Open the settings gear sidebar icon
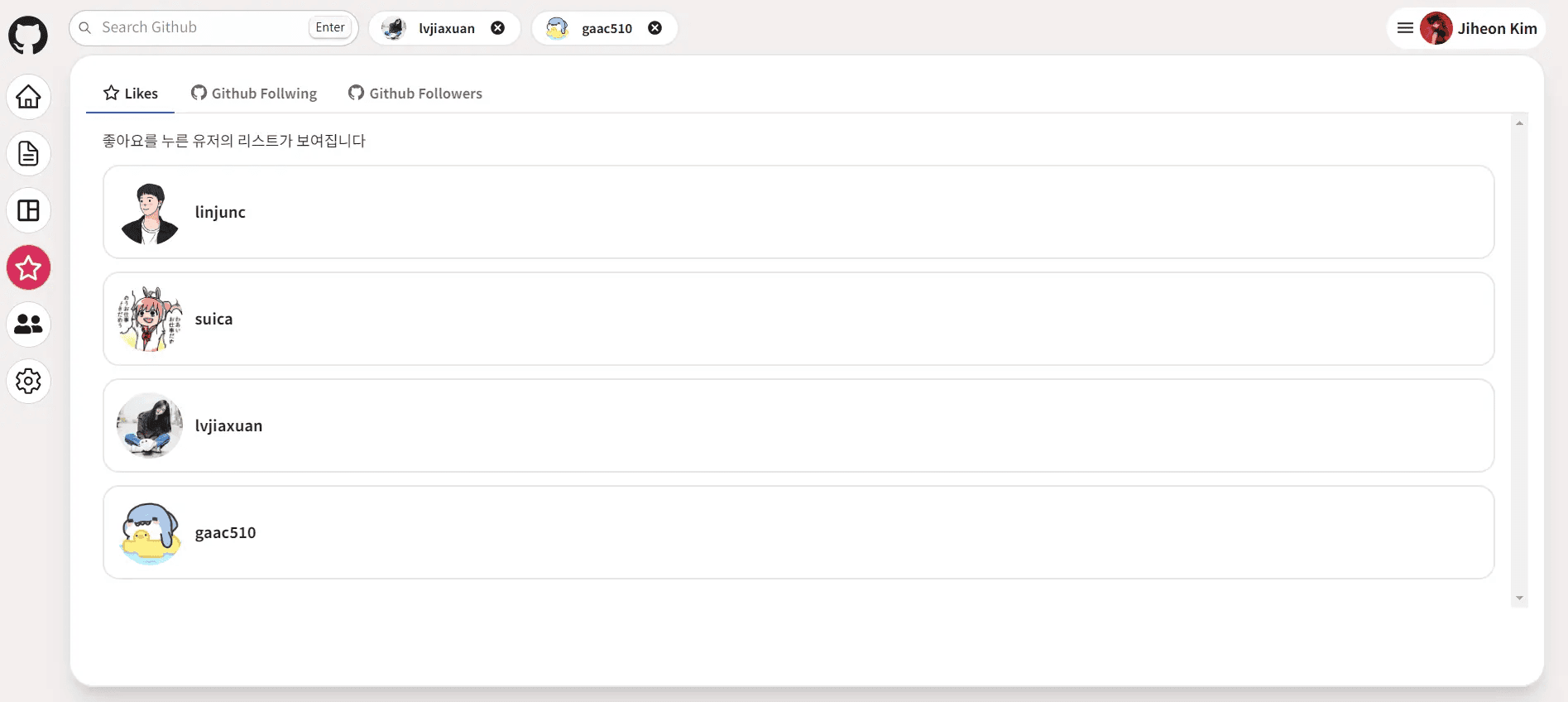Image resolution: width=1568 pixels, height=702 pixels. click(29, 381)
